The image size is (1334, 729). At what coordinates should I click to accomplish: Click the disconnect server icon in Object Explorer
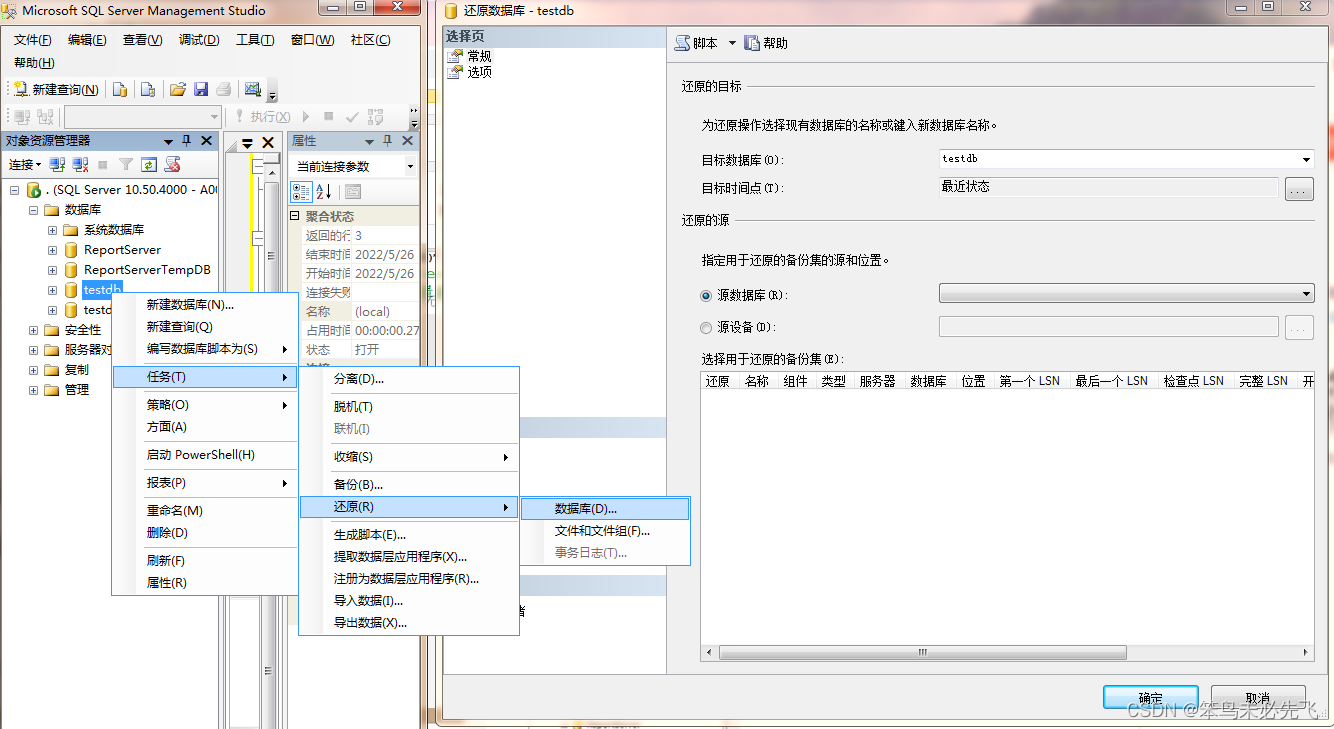click(x=78, y=164)
